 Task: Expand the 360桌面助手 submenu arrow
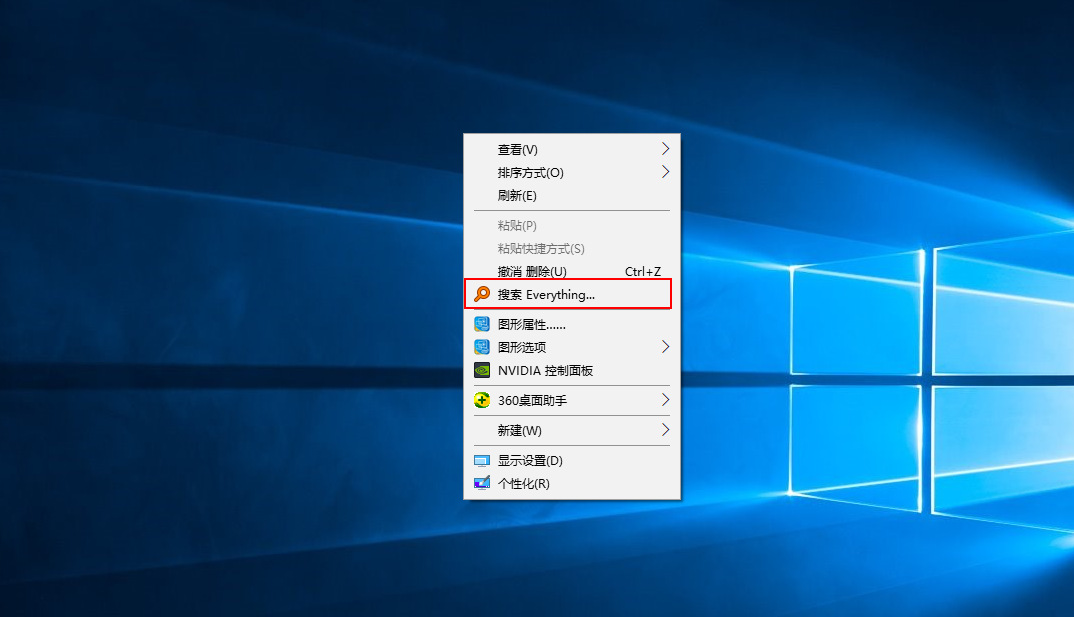(x=665, y=400)
